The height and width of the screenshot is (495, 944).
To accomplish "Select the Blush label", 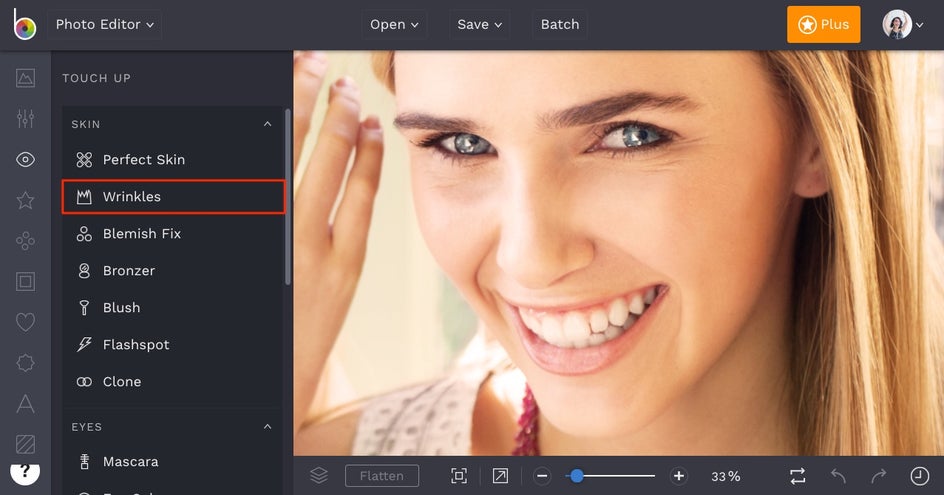I will (x=122, y=308).
